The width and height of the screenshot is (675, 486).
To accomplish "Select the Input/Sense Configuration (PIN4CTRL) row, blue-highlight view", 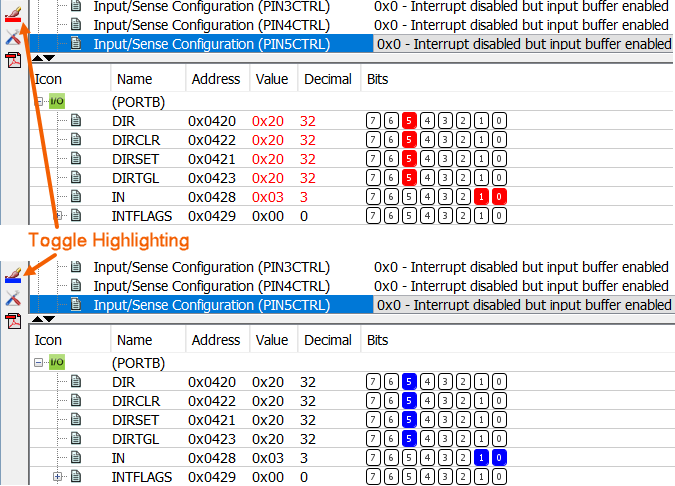I will [x=212, y=286].
